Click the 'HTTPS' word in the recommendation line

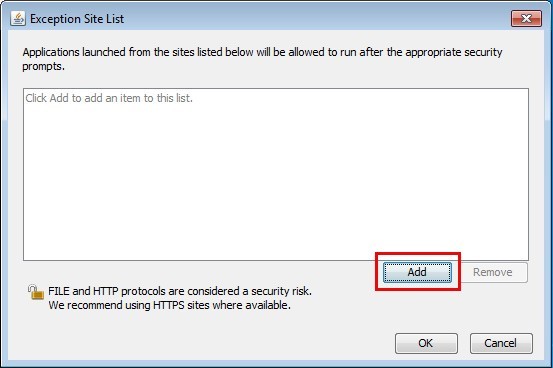169,305
